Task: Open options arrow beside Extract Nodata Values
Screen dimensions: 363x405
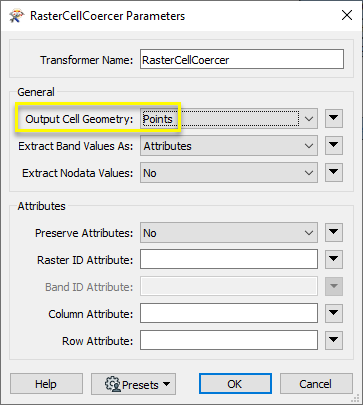Action: click(x=334, y=173)
